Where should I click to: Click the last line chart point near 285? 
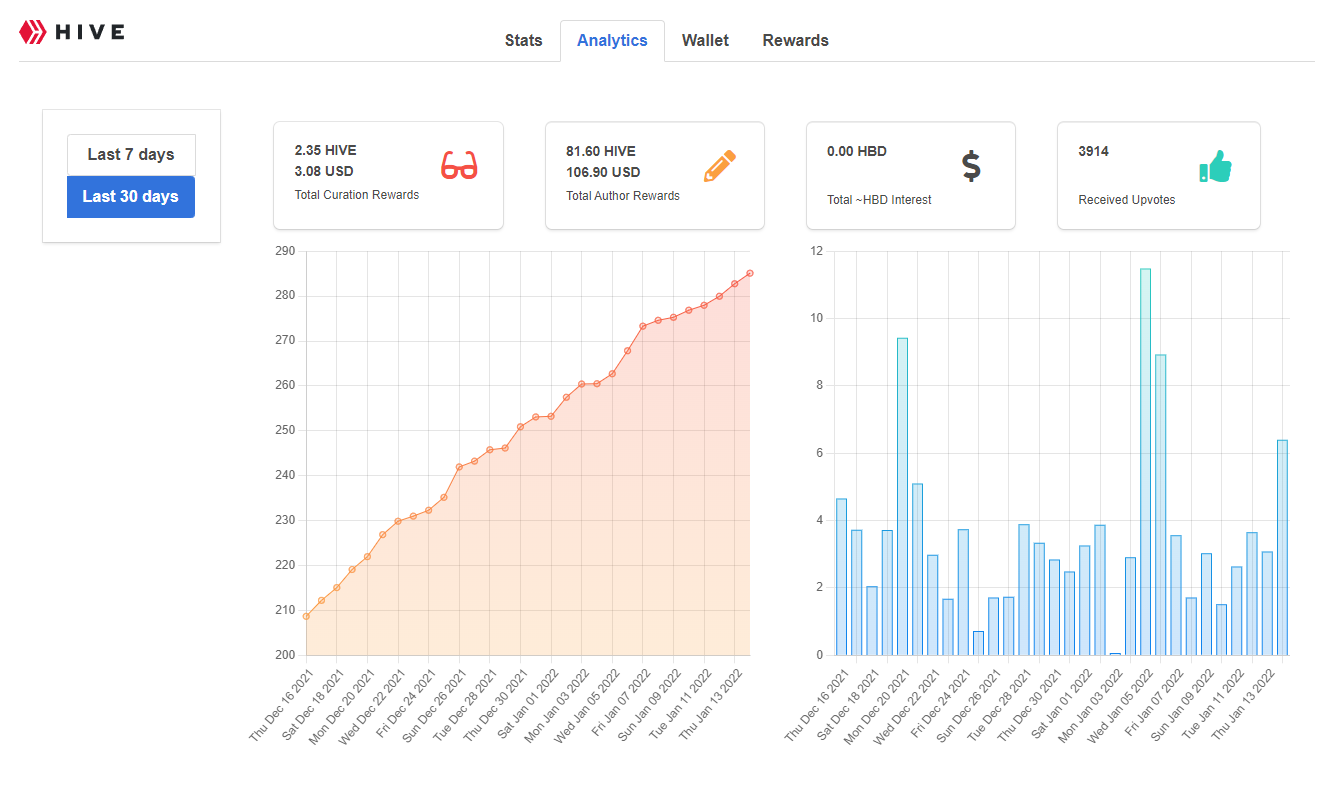click(x=749, y=273)
